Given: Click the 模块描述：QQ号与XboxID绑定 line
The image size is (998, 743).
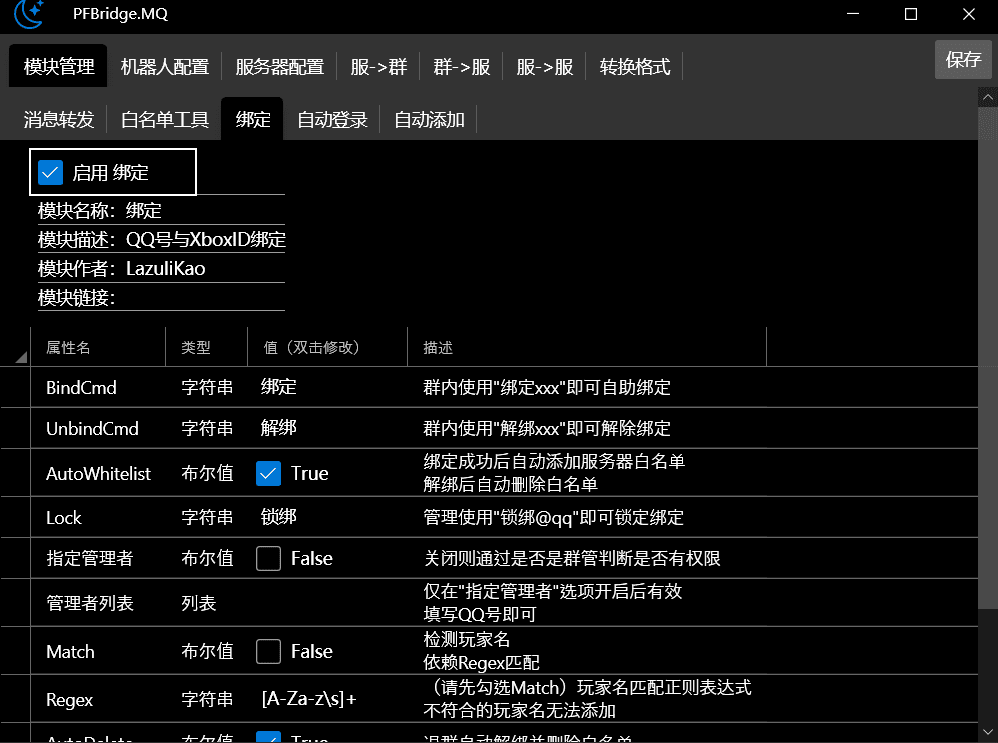Looking at the screenshot, I should pos(161,239).
